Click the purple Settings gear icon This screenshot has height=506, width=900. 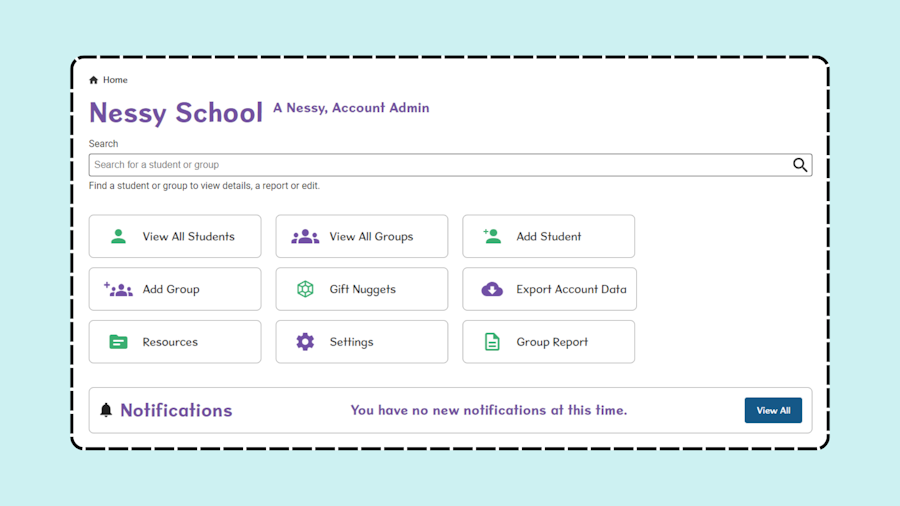[x=305, y=342]
